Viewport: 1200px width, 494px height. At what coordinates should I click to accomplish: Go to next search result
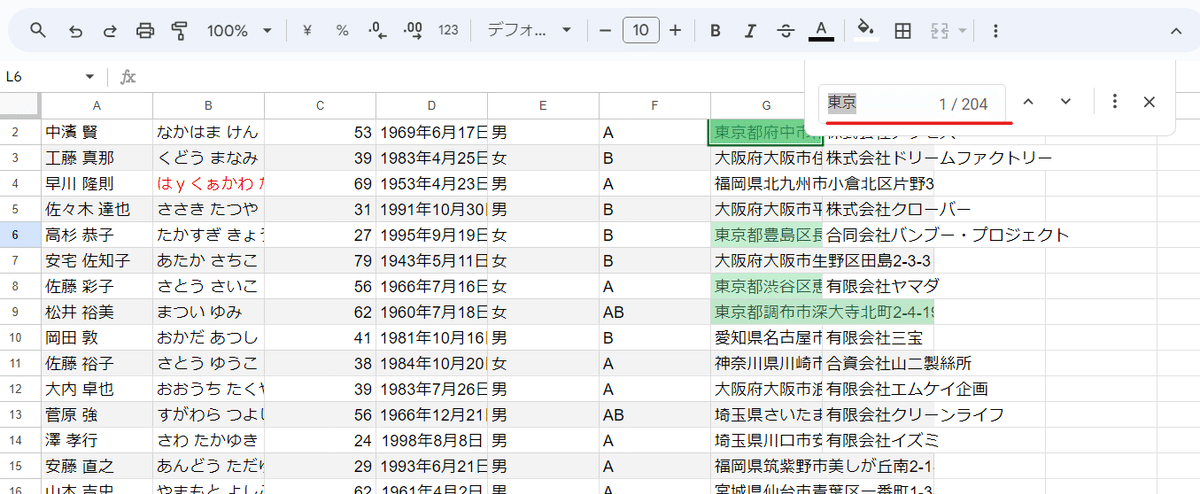coord(1065,102)
